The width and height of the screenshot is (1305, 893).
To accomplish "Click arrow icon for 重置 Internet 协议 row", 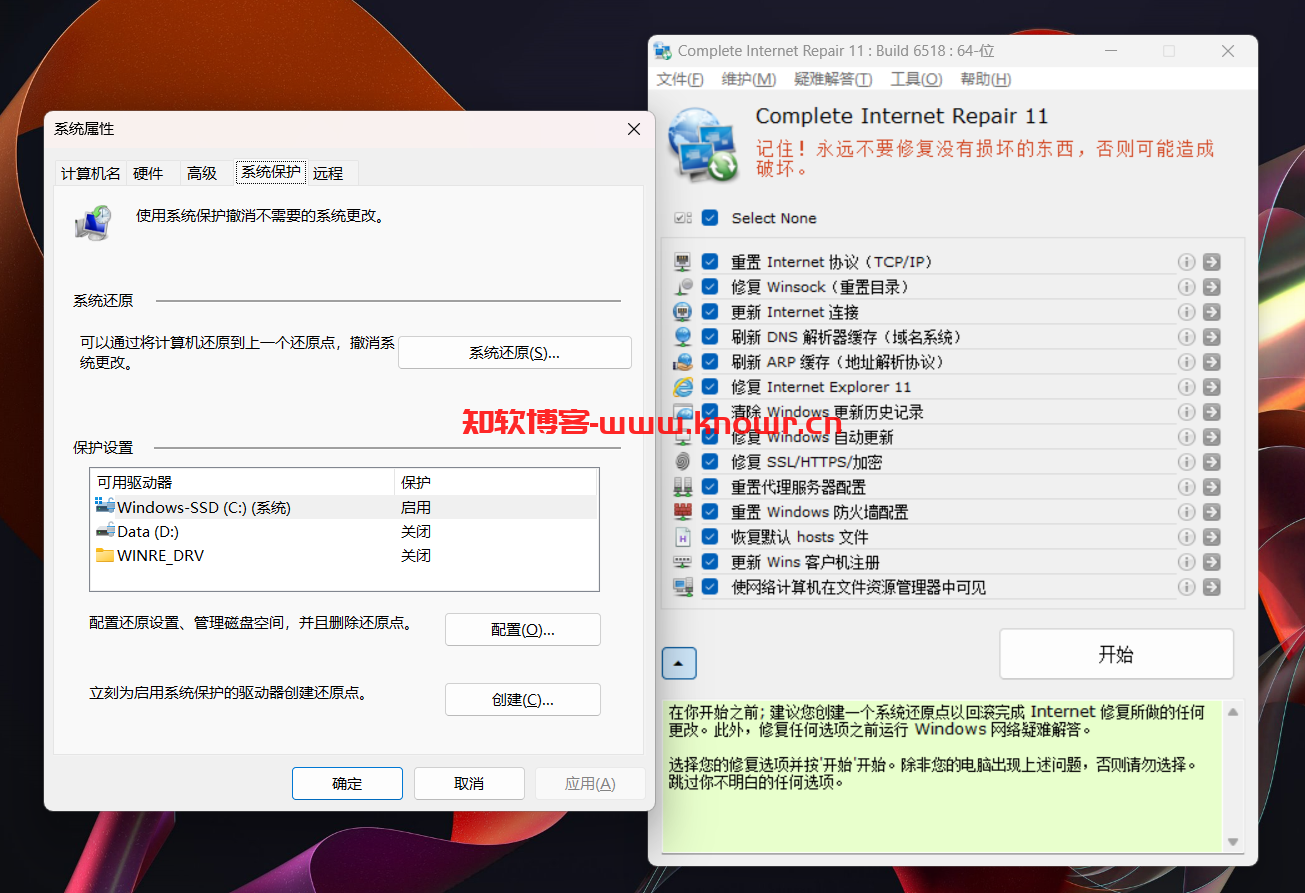I will click(x=1211, y=262).
